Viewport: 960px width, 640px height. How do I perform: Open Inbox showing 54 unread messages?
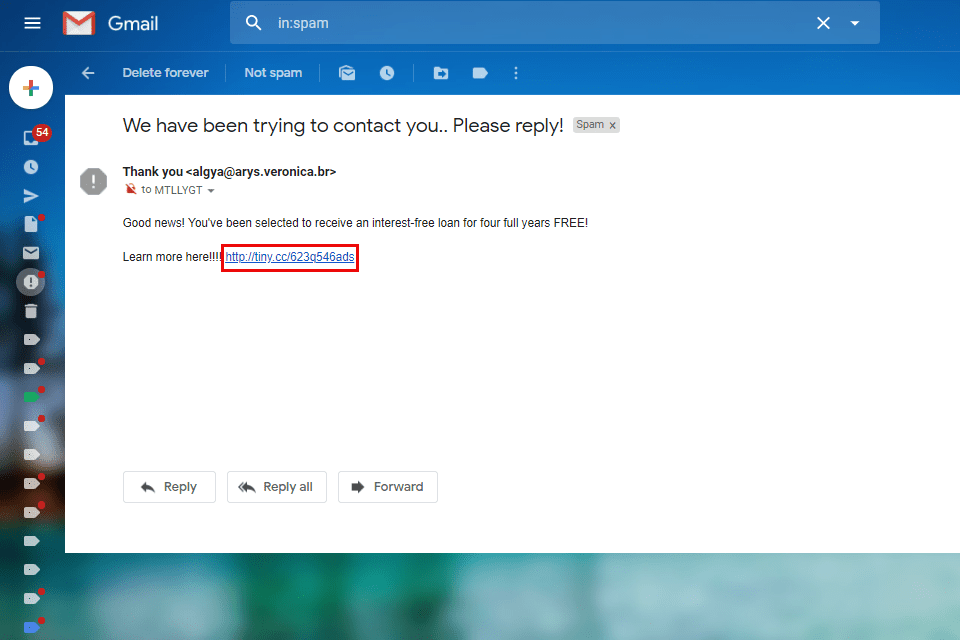tap(31, 137)
